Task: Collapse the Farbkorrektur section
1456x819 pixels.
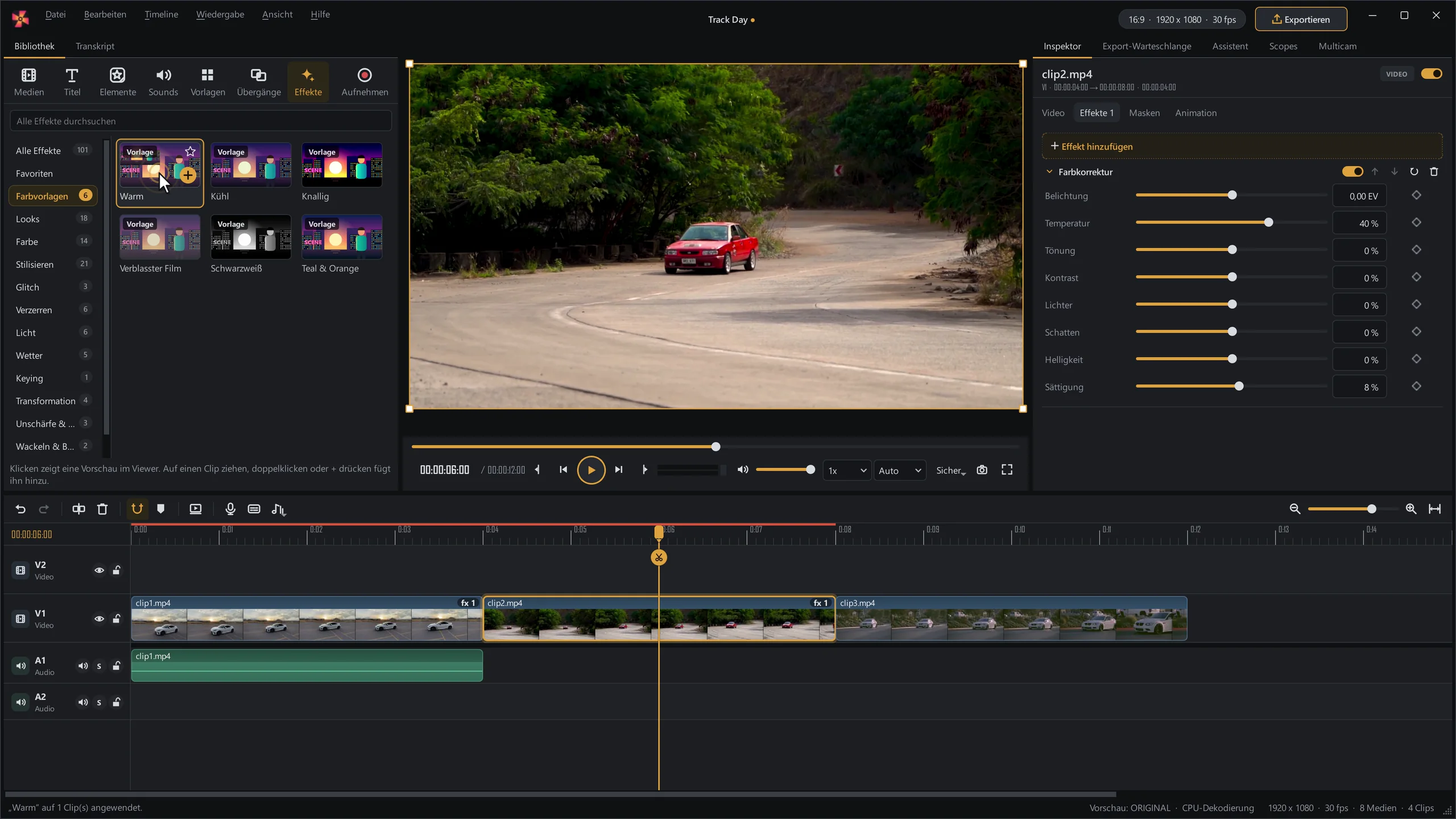Action: pos(1049,172)
